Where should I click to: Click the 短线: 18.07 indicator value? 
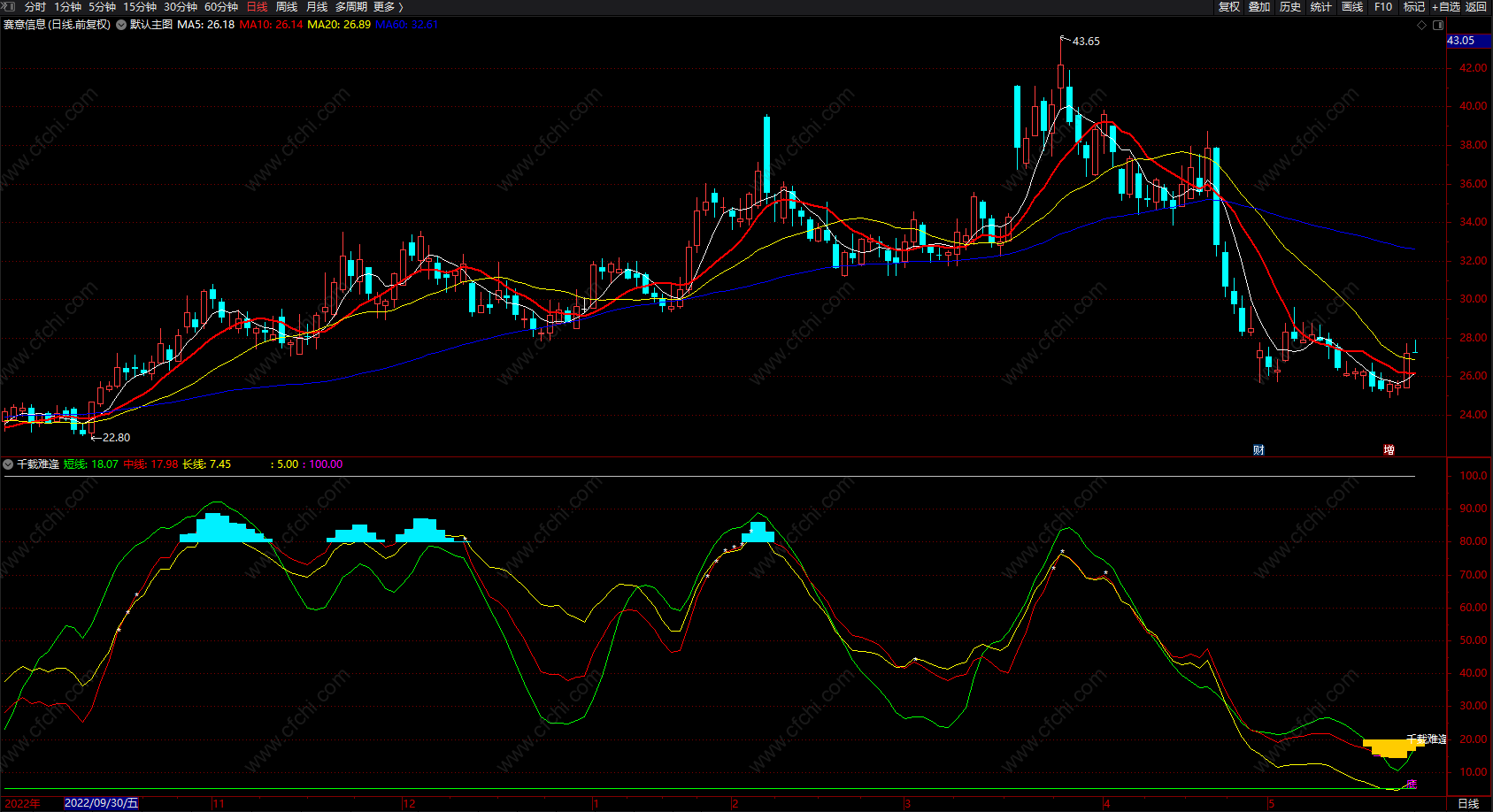point(90,464)
